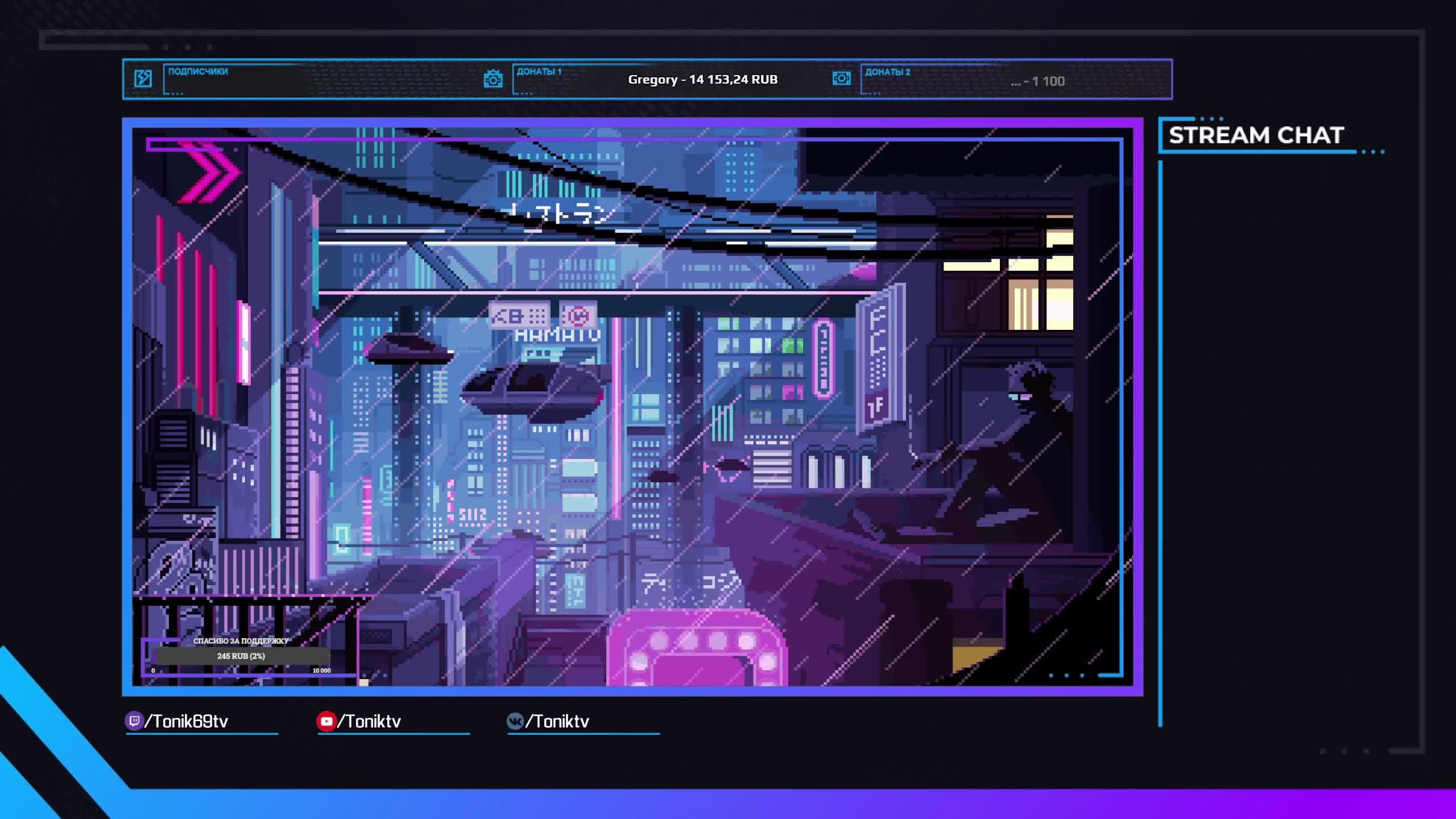Click the money icon beside ДОНАТЫ 2

click(x=841, y=78)
